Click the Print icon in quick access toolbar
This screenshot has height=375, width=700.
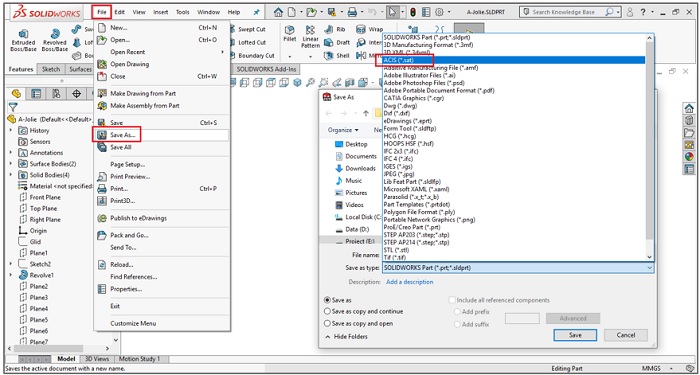point(352,12)
